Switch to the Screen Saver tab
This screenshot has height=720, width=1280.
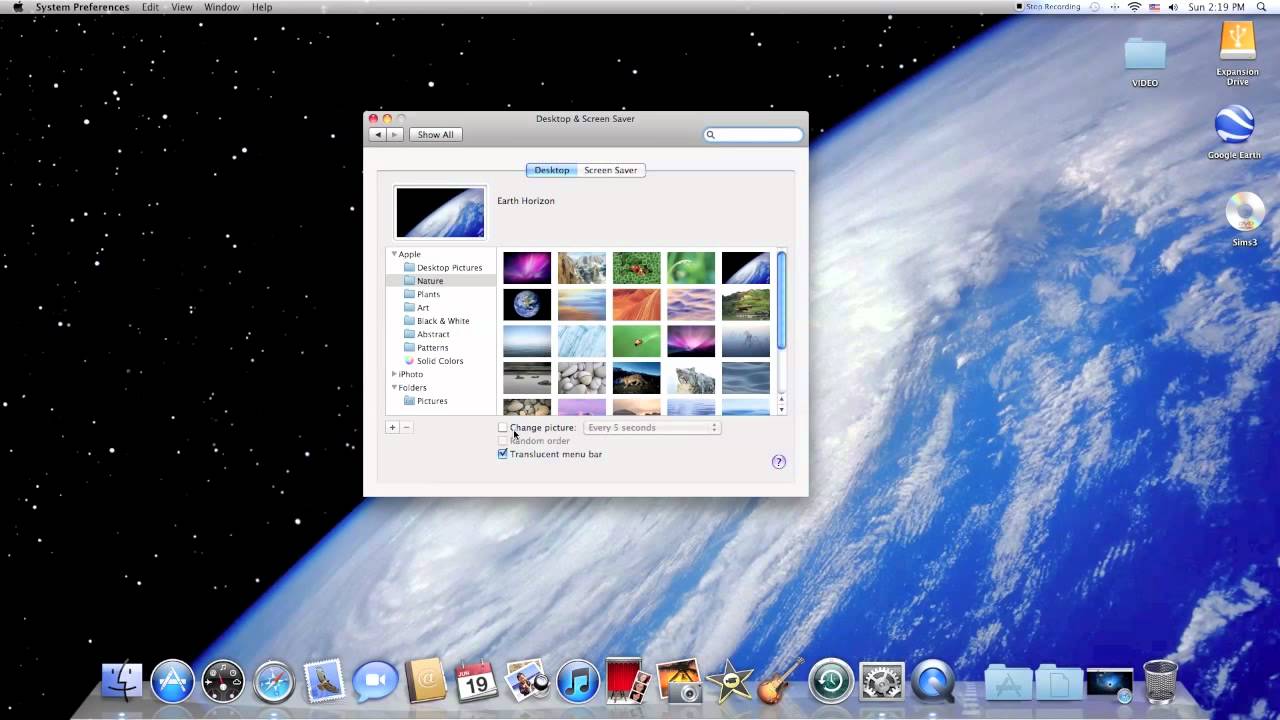tap(611, 170)
